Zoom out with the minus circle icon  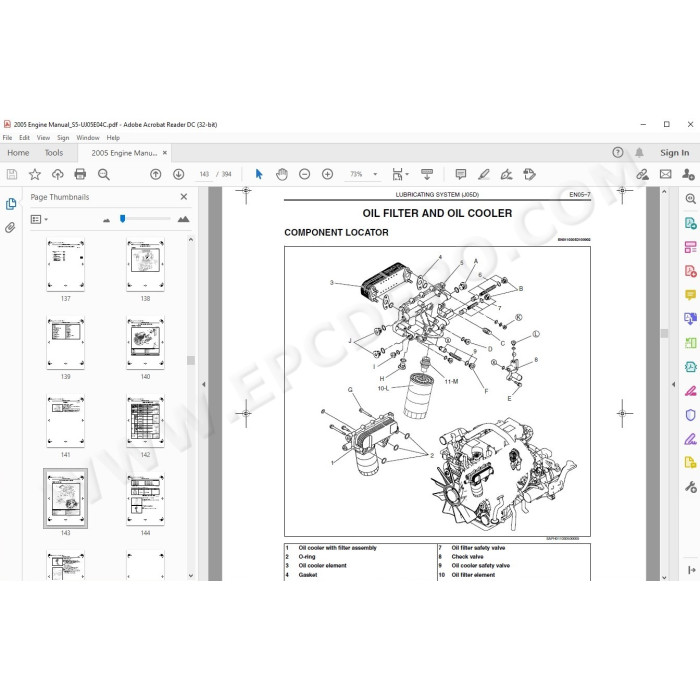click(304, 174)
